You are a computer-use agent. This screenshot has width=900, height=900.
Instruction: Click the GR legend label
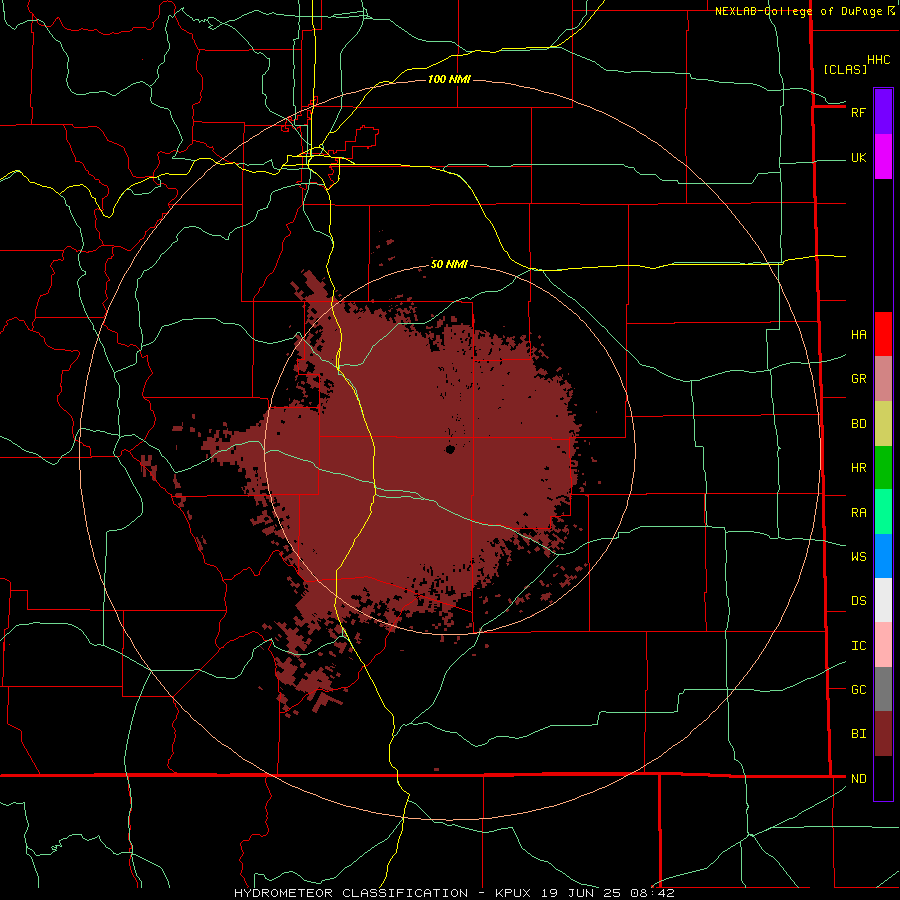click(x=858, y=379)
